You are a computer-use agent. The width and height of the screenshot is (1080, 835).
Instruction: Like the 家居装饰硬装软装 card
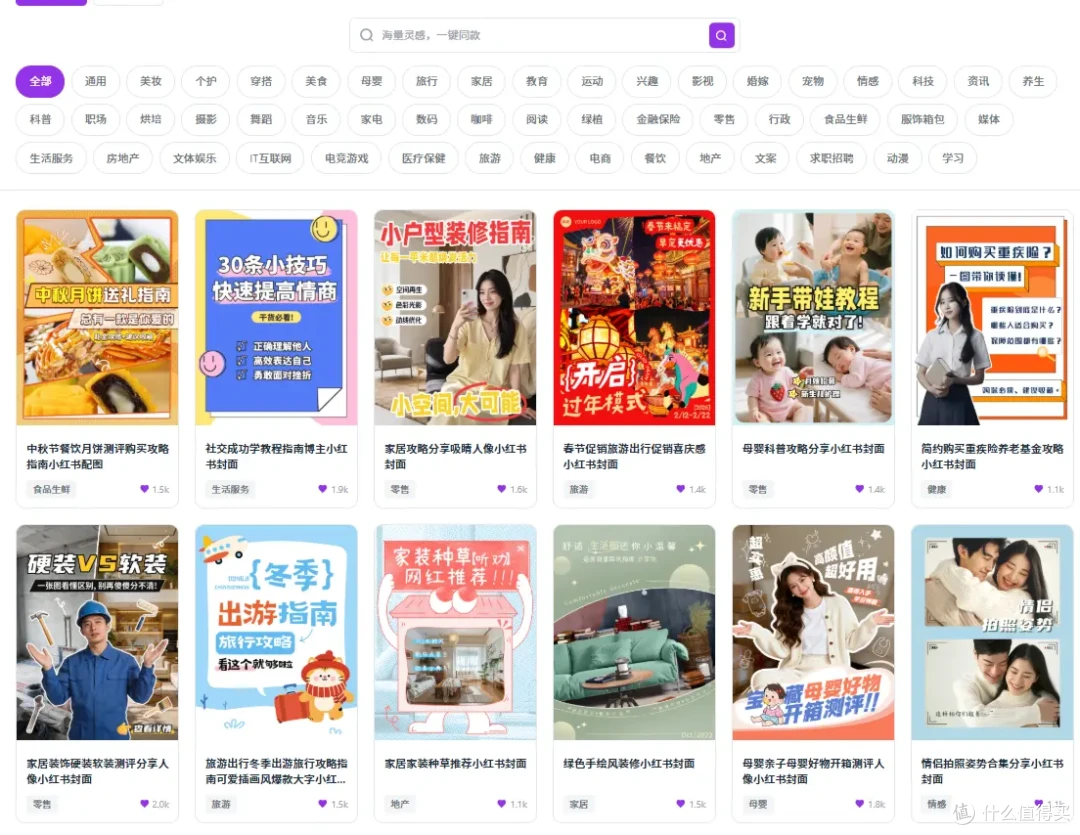144,803
